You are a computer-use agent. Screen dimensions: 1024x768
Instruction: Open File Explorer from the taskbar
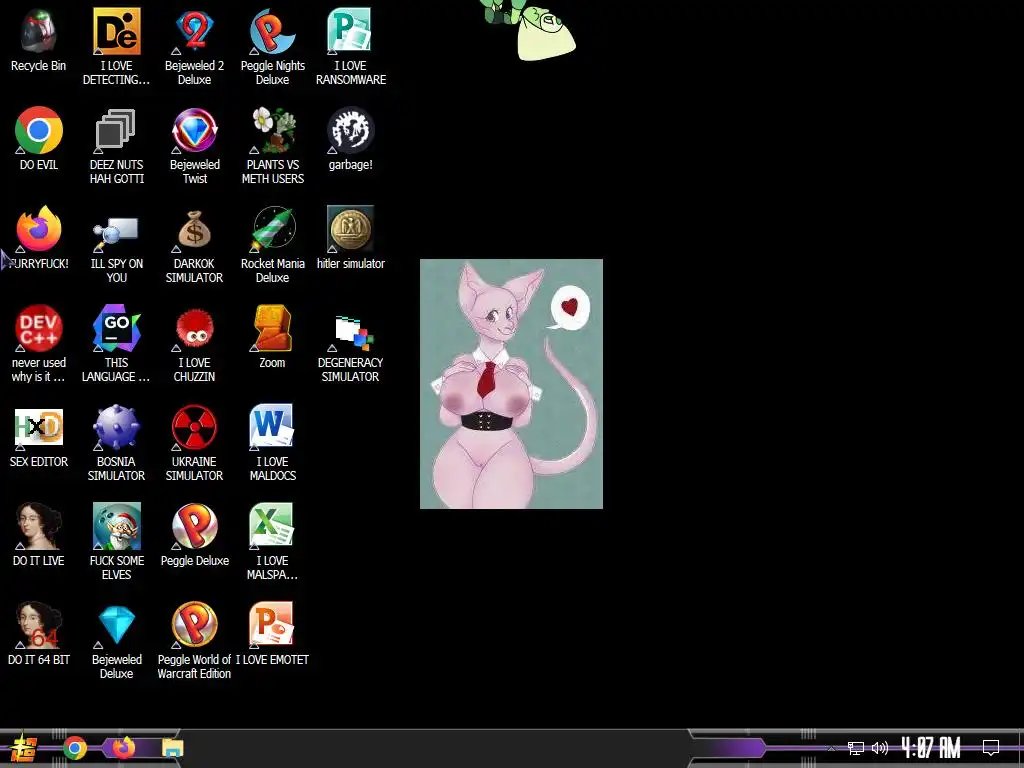click(x=172, y=748)
